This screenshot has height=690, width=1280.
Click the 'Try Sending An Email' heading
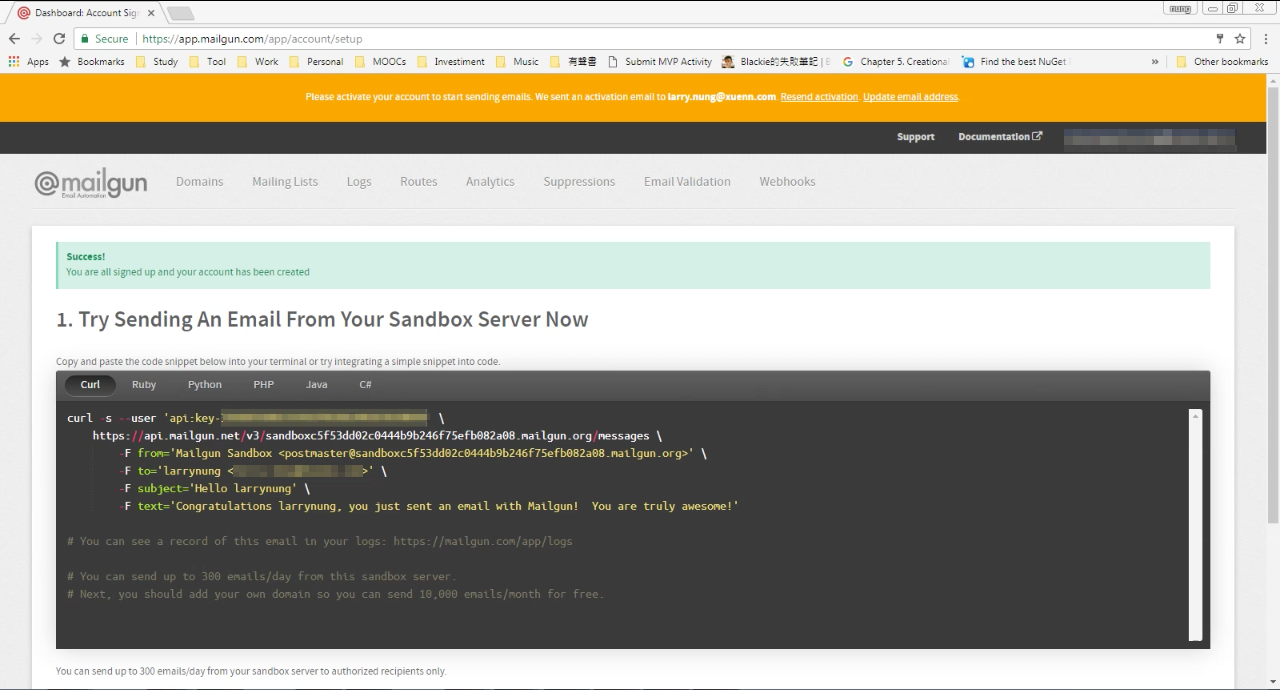tap(322, 320)
